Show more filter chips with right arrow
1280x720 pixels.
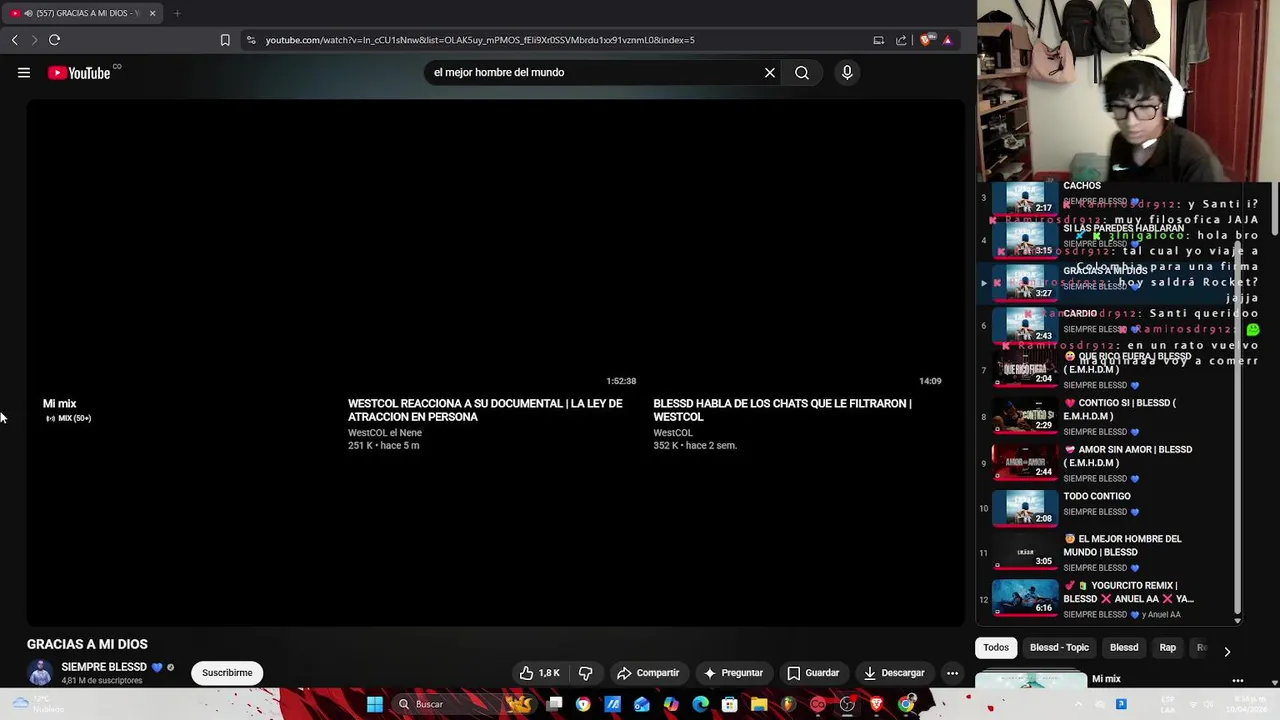1227,651
